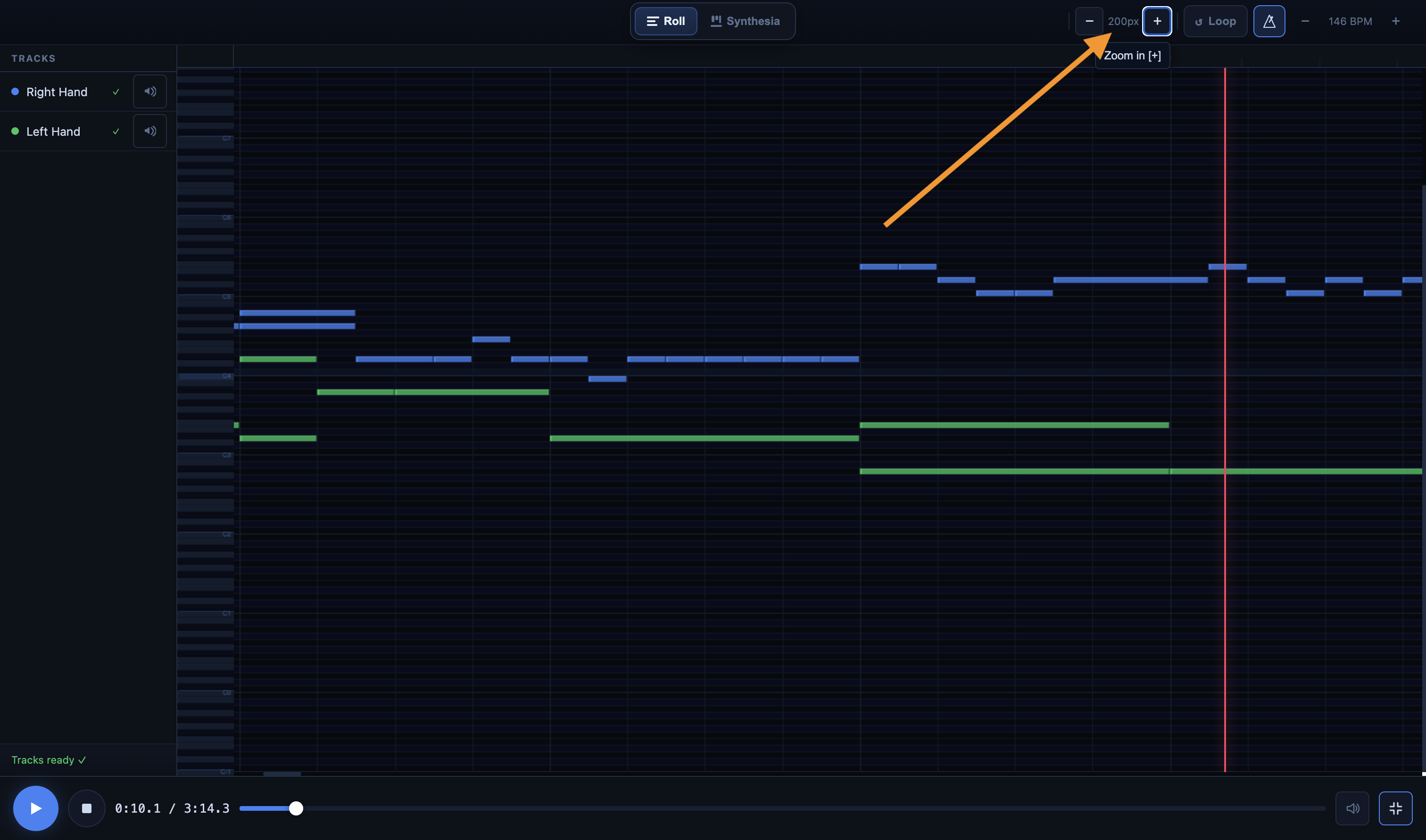Click the Play button

click(35, 808)
